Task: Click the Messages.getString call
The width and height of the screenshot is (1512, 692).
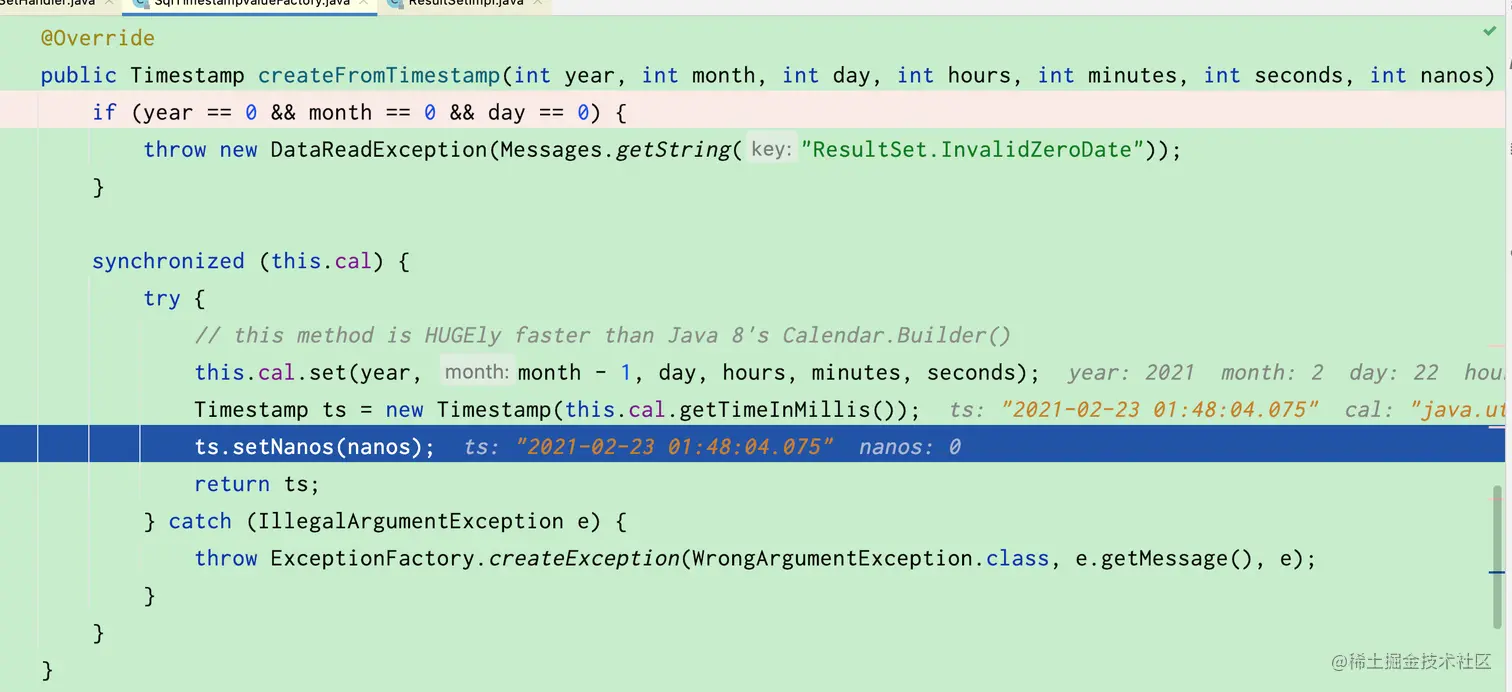Action: click(620, 150)
